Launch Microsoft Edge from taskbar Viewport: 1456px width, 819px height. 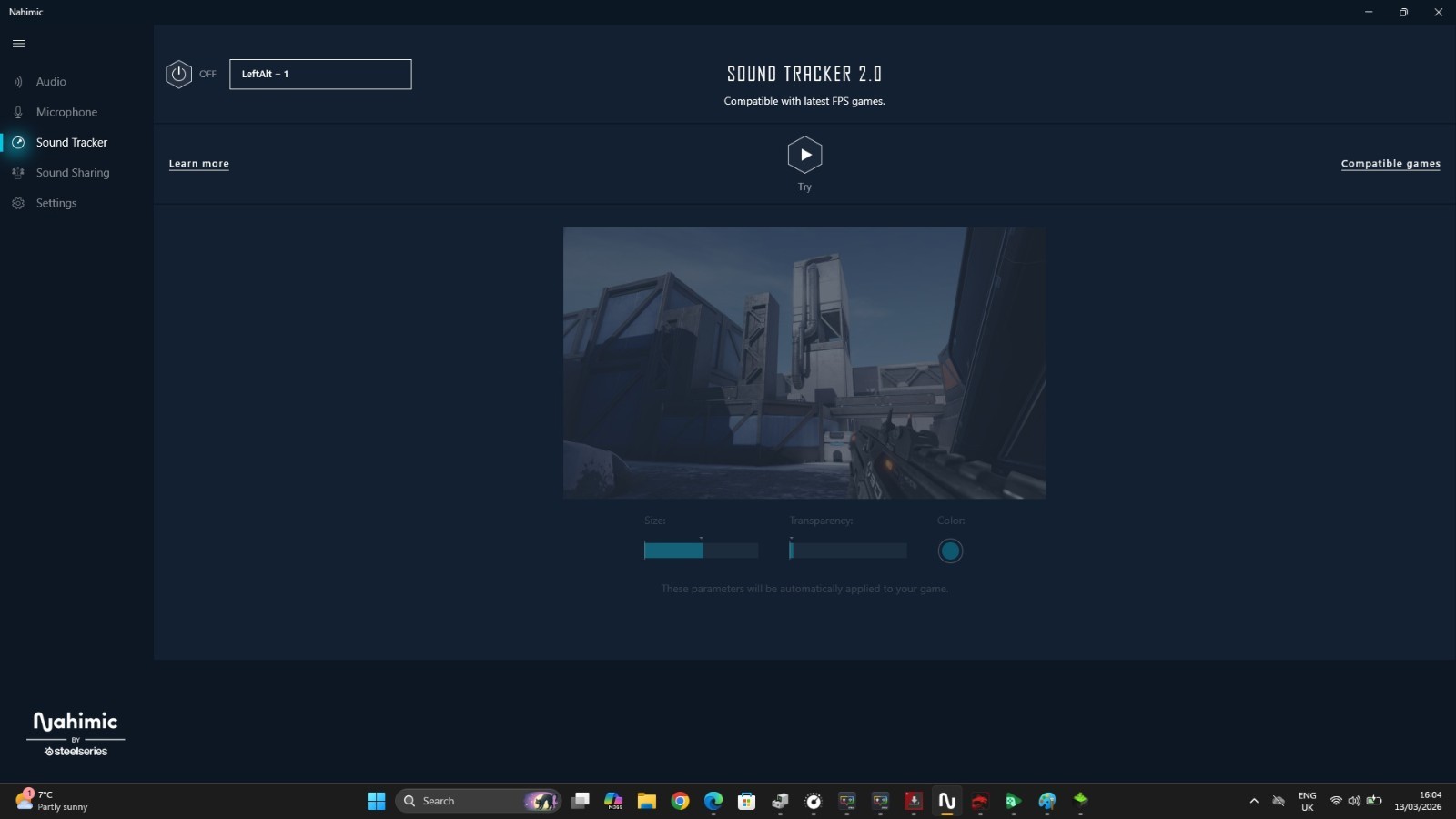click(713, 801)
